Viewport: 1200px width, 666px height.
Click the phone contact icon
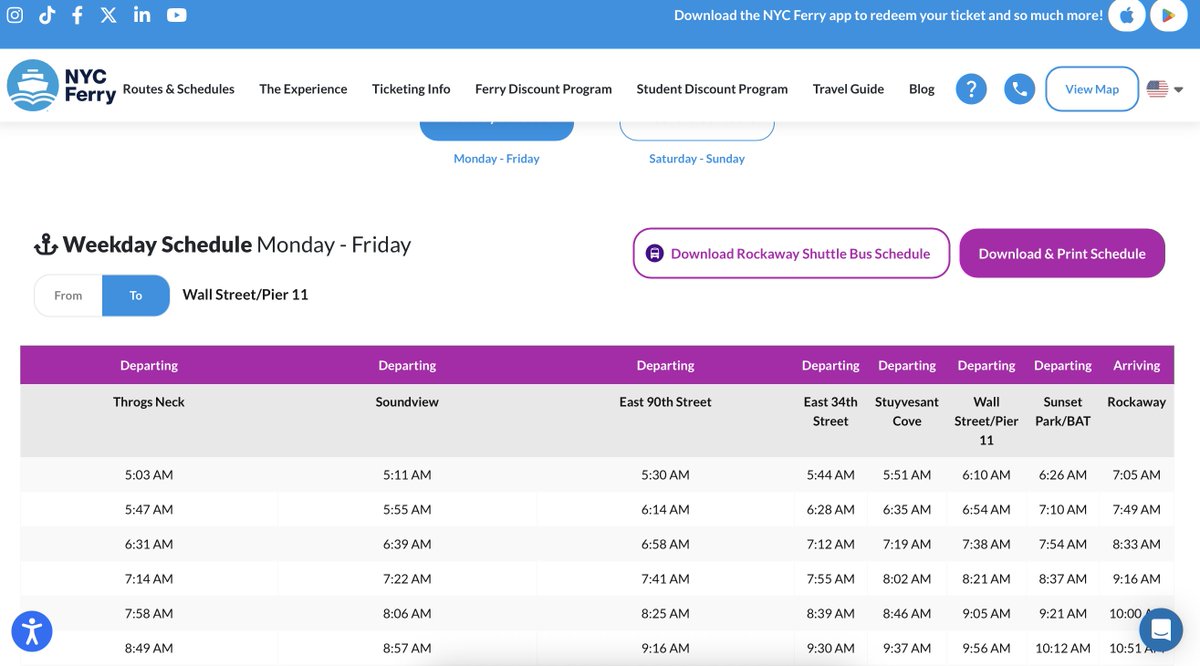[x=1019, y=89]
